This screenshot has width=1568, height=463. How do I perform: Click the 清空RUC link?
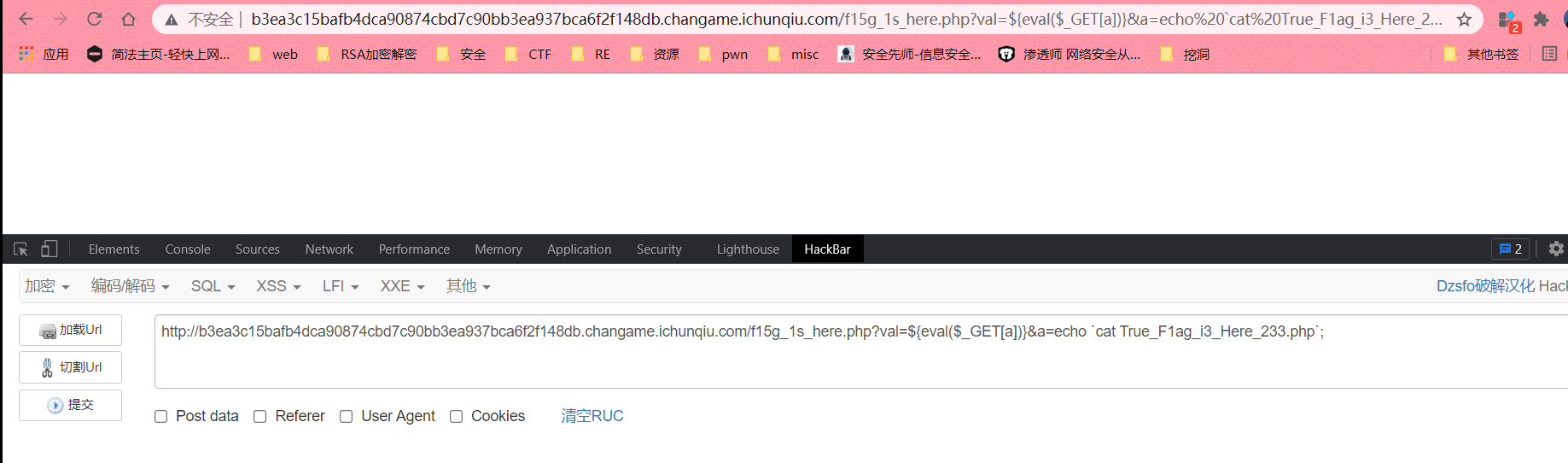point(592,416)
